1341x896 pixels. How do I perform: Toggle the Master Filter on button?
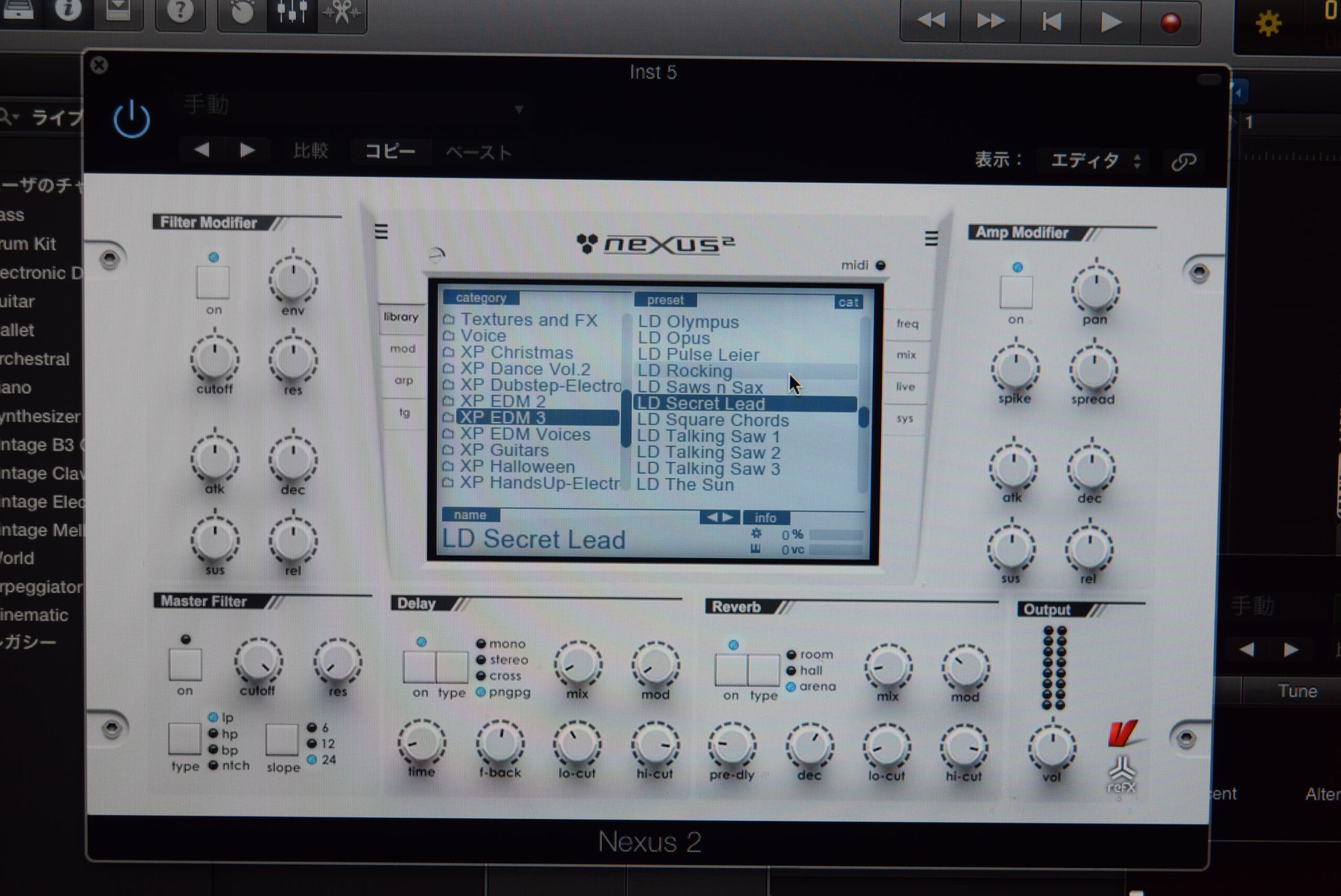(x=185, y=664)
